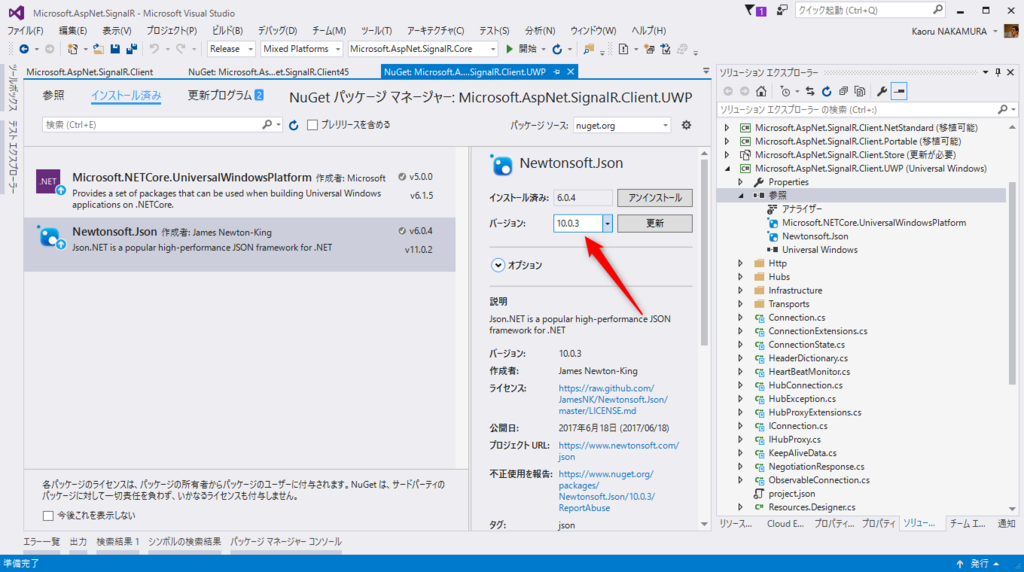Open Properties with the wrench icon
Screen dimensions: 1024x572
coord(882,91)
